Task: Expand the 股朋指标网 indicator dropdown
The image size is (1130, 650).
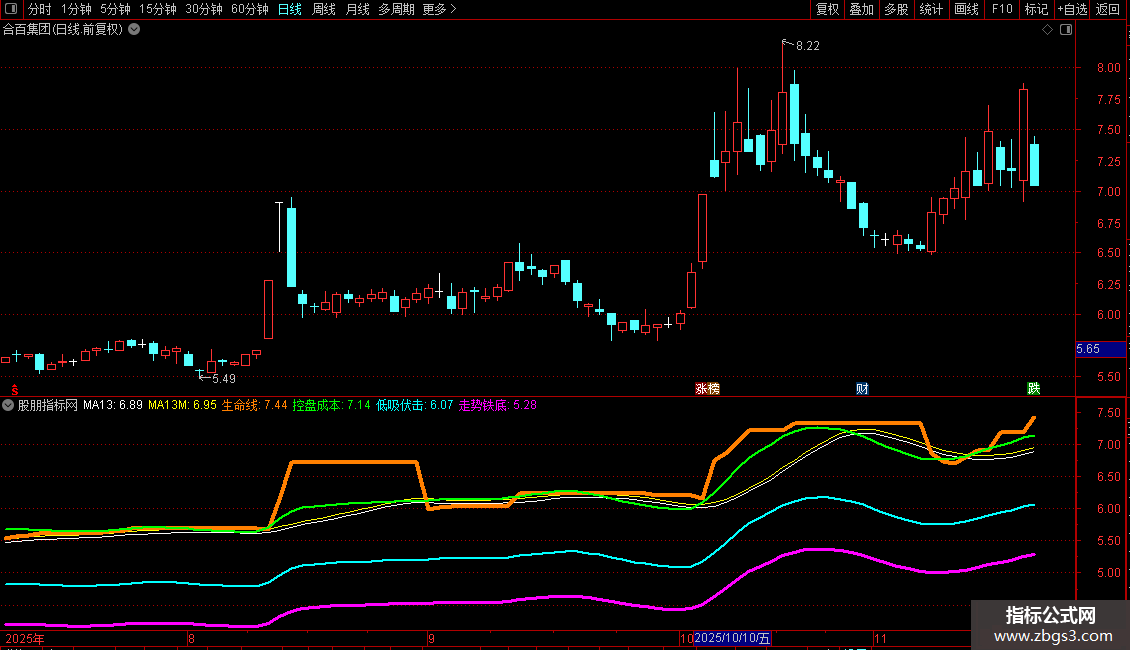Action: (9, 405)
